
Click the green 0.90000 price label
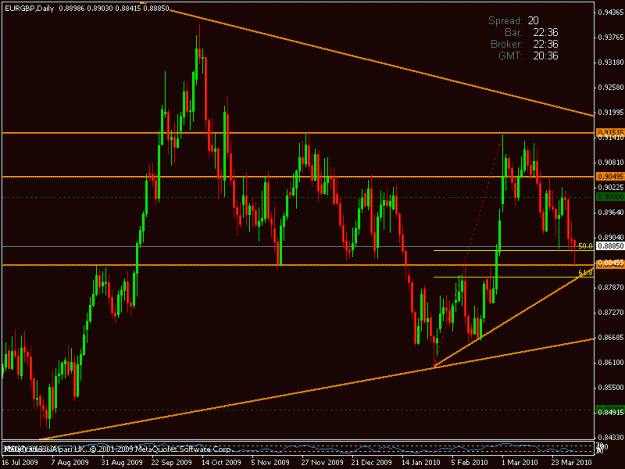coord(610,197)
